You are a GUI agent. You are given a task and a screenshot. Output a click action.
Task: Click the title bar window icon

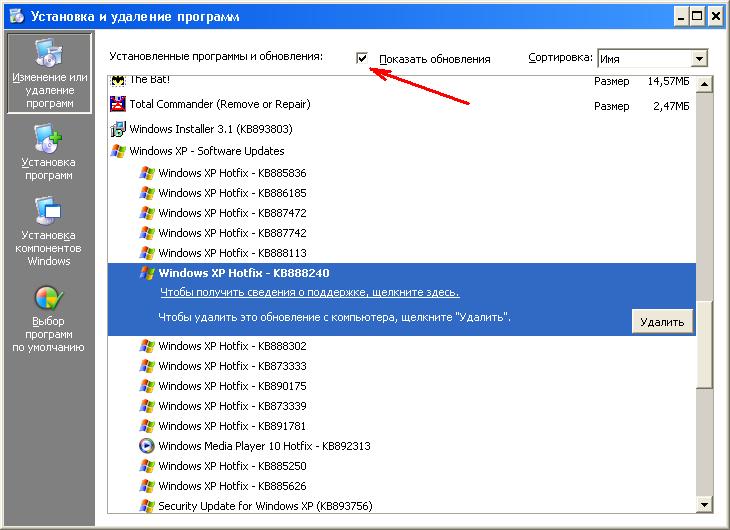click(x=17, y=16)
